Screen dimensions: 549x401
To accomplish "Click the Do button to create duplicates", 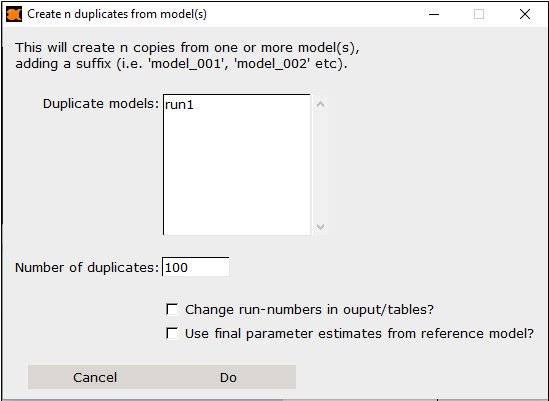I will tap(228, 377).
